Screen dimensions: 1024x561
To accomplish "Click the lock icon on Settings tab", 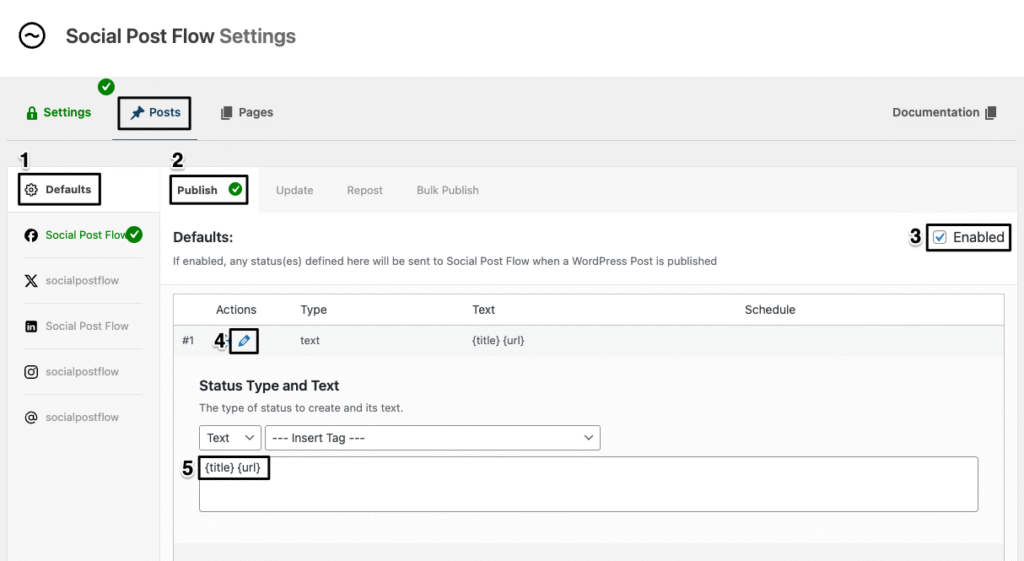I will [x=31, y=113].
